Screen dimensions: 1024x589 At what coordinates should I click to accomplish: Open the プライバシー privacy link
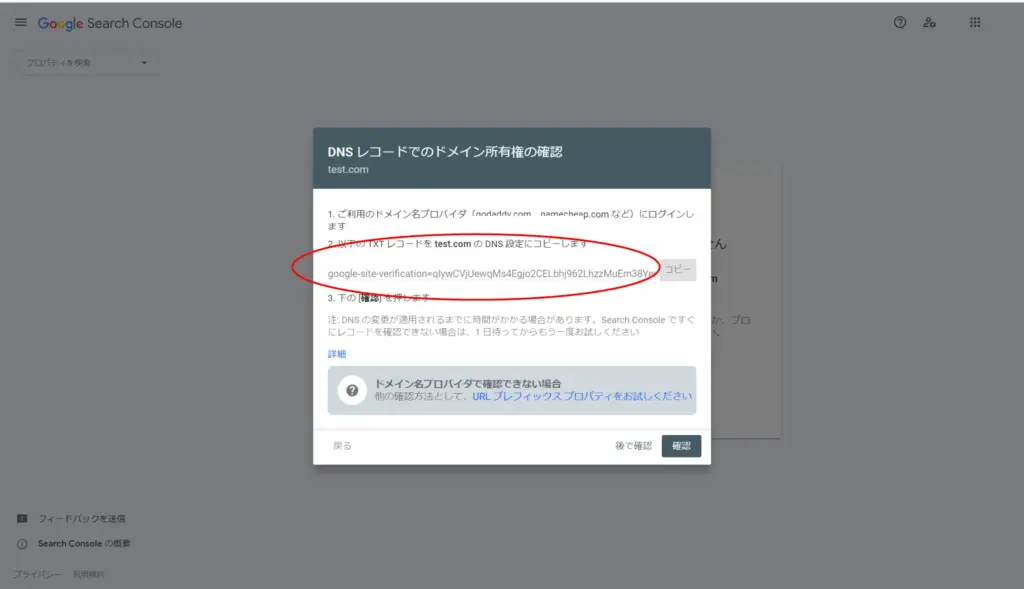(37, 575)
